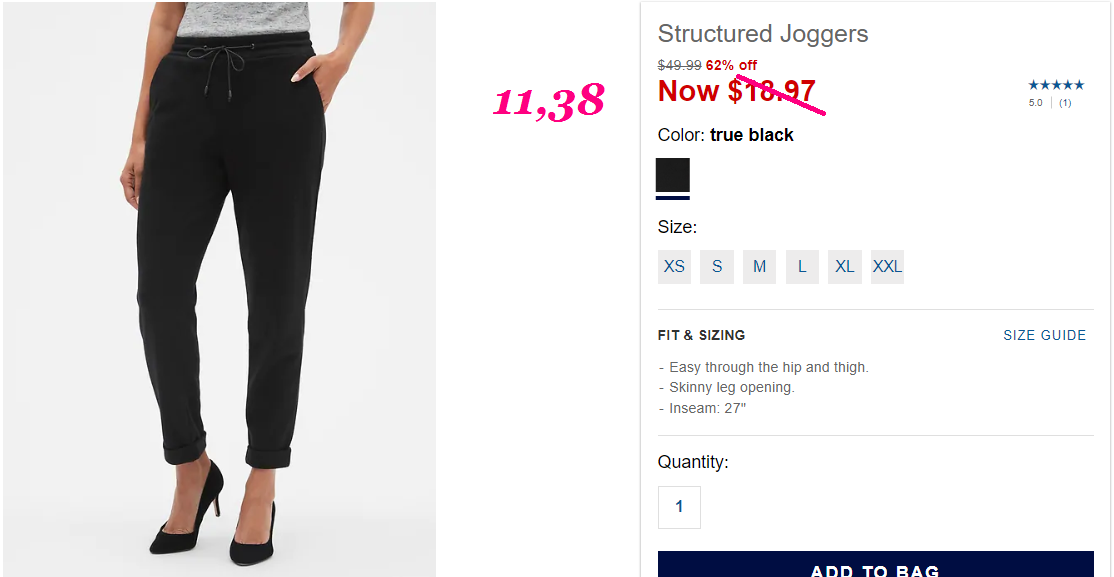Click the 62% off discount label

731,65
